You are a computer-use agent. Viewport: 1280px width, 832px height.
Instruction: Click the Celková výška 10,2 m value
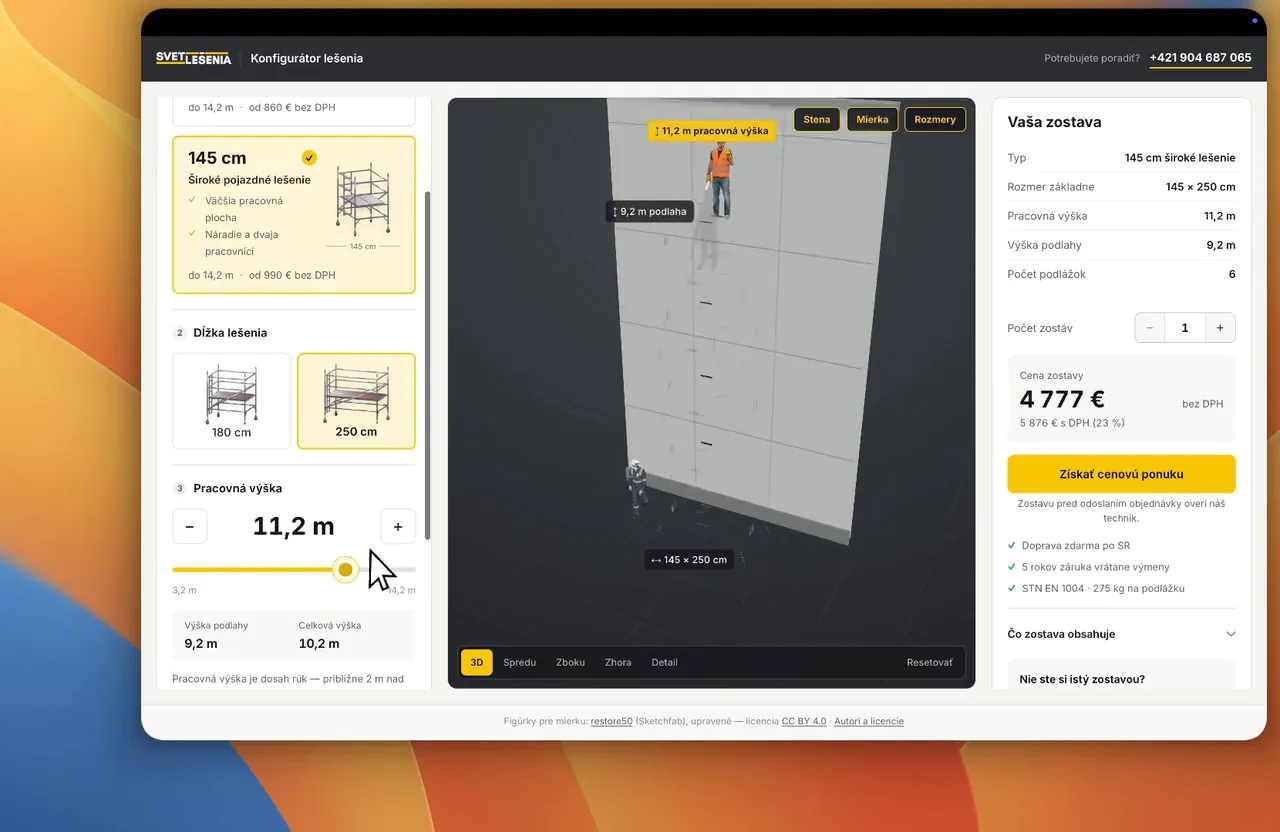(x=319, y=644)
